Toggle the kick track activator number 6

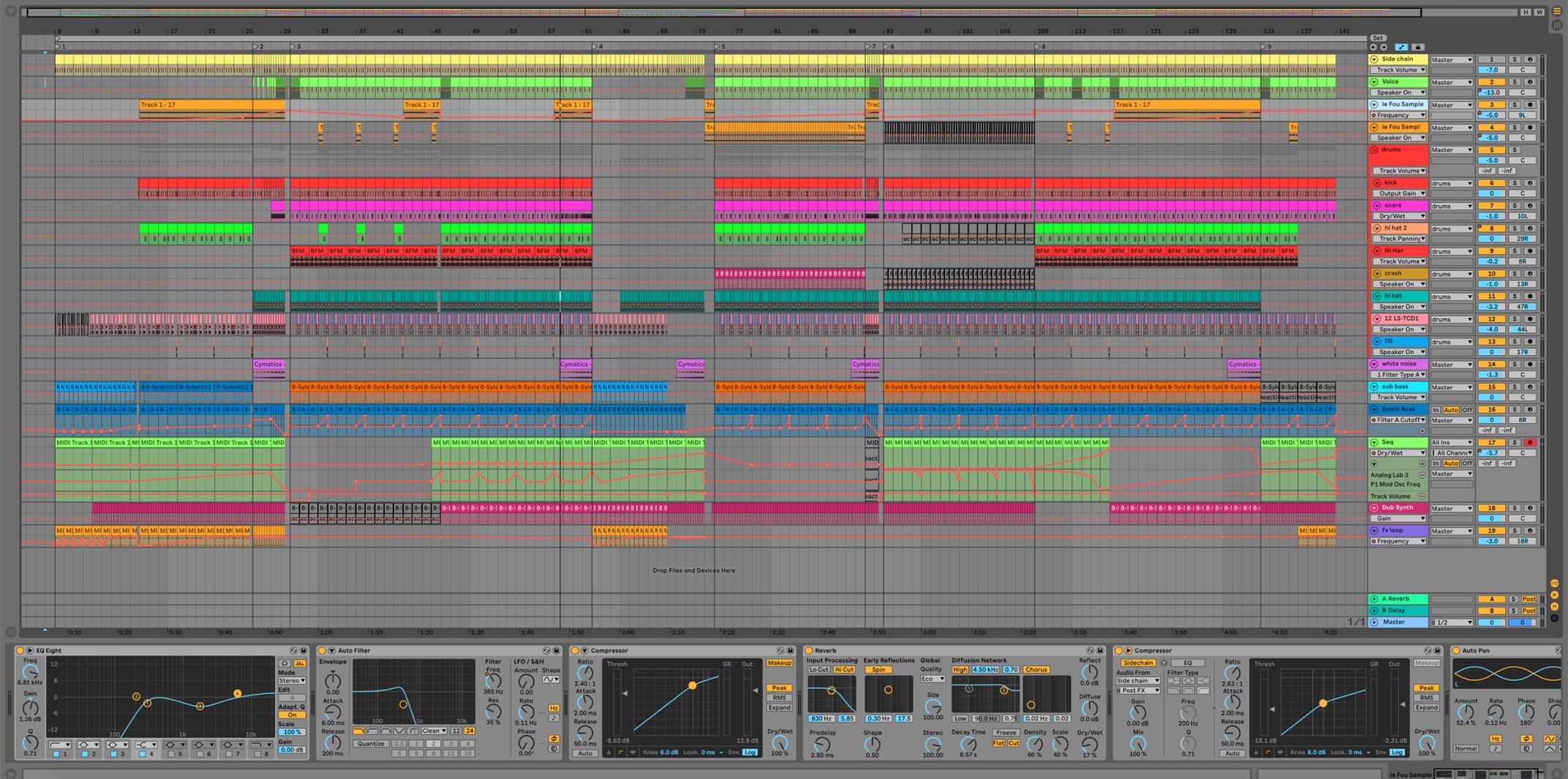click(1491, 183)
